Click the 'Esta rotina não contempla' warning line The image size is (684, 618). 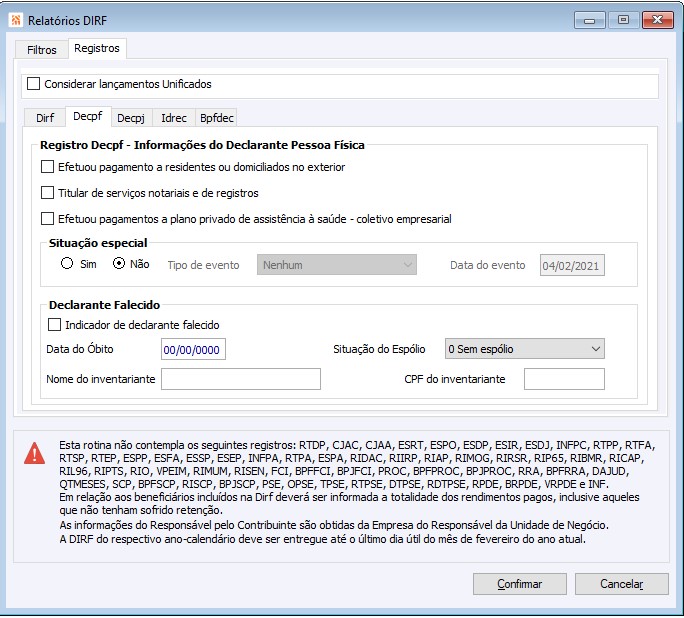click(x=357, y=445)
